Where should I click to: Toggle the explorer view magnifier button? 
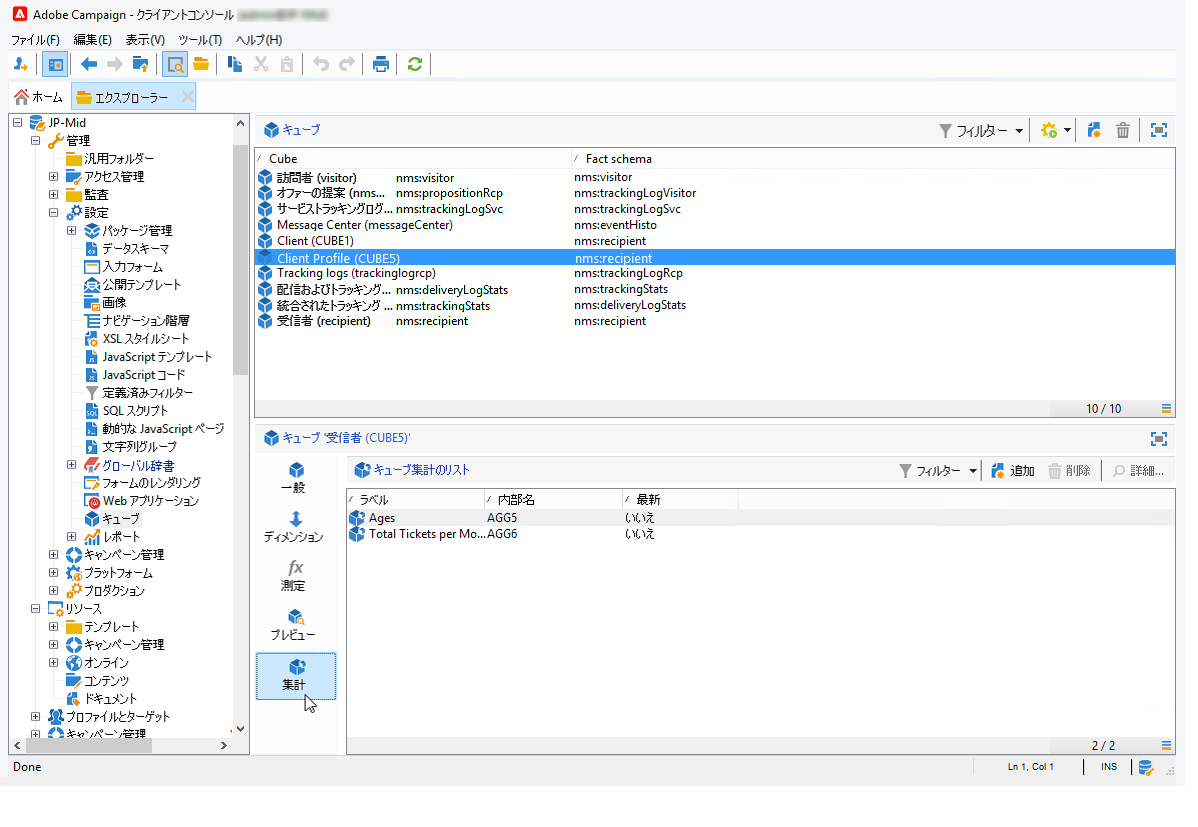[175, 65]
